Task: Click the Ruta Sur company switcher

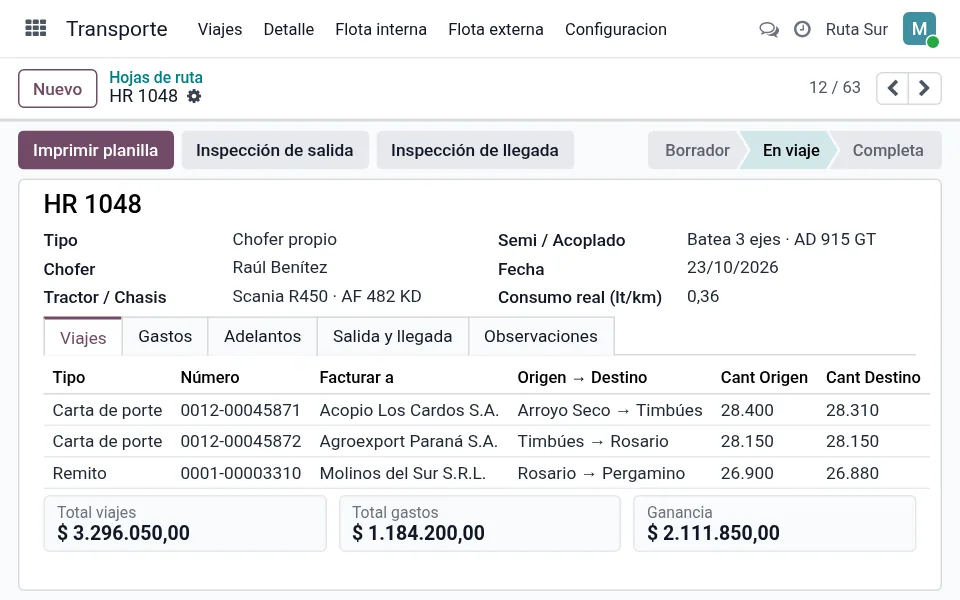Action: pyautogui.click(x=857, y=29)
